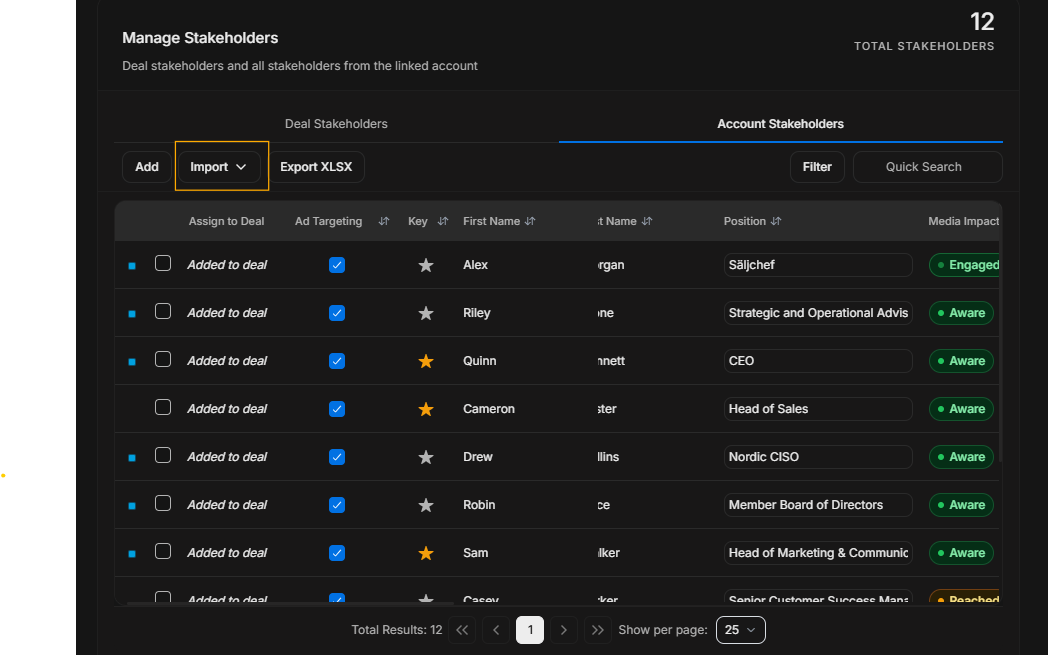Edit the Säljchef position field
The height and width of the screenshot is (655, 1048).
818,265
